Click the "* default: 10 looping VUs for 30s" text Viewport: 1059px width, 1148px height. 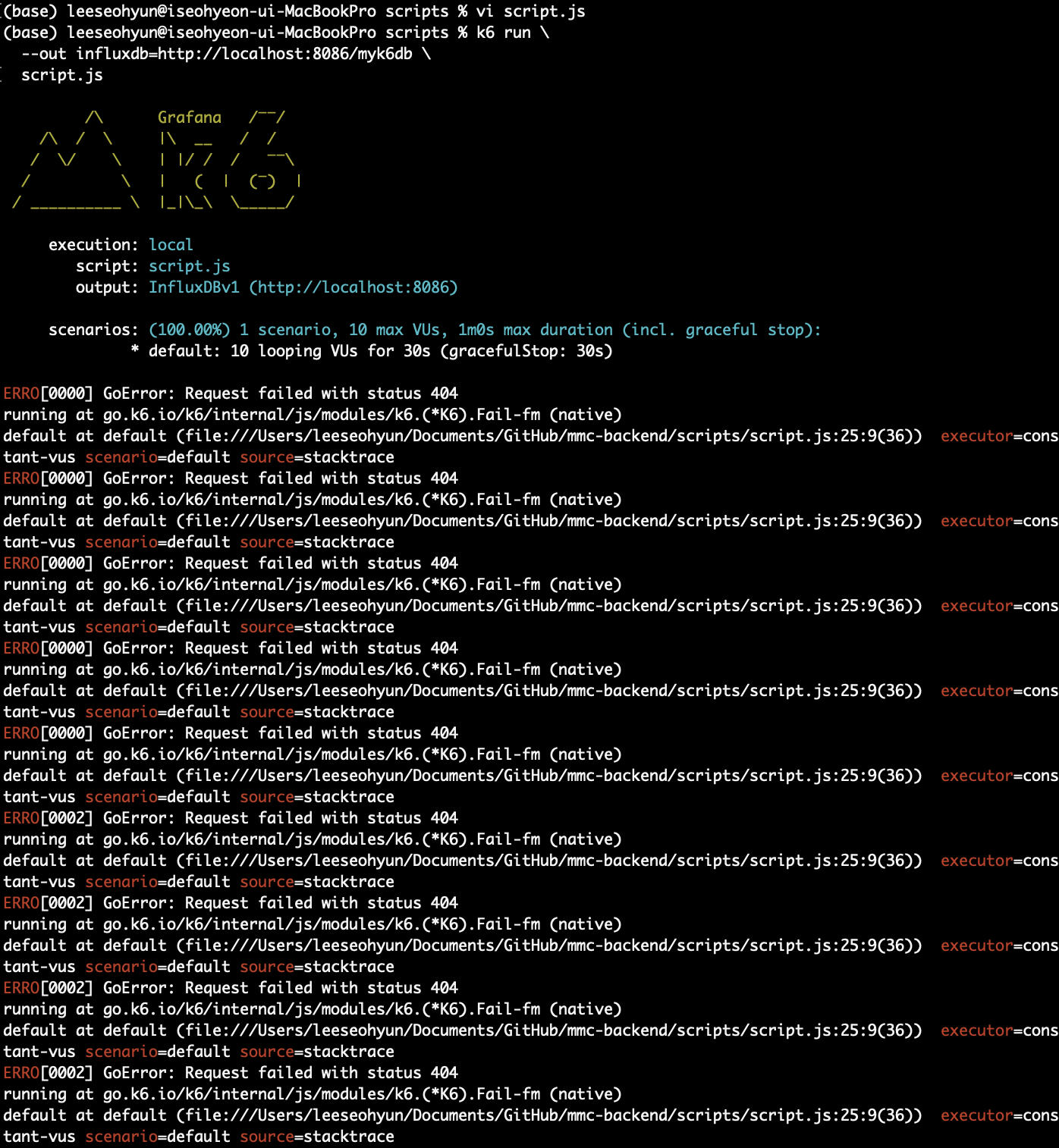[281, 351]
